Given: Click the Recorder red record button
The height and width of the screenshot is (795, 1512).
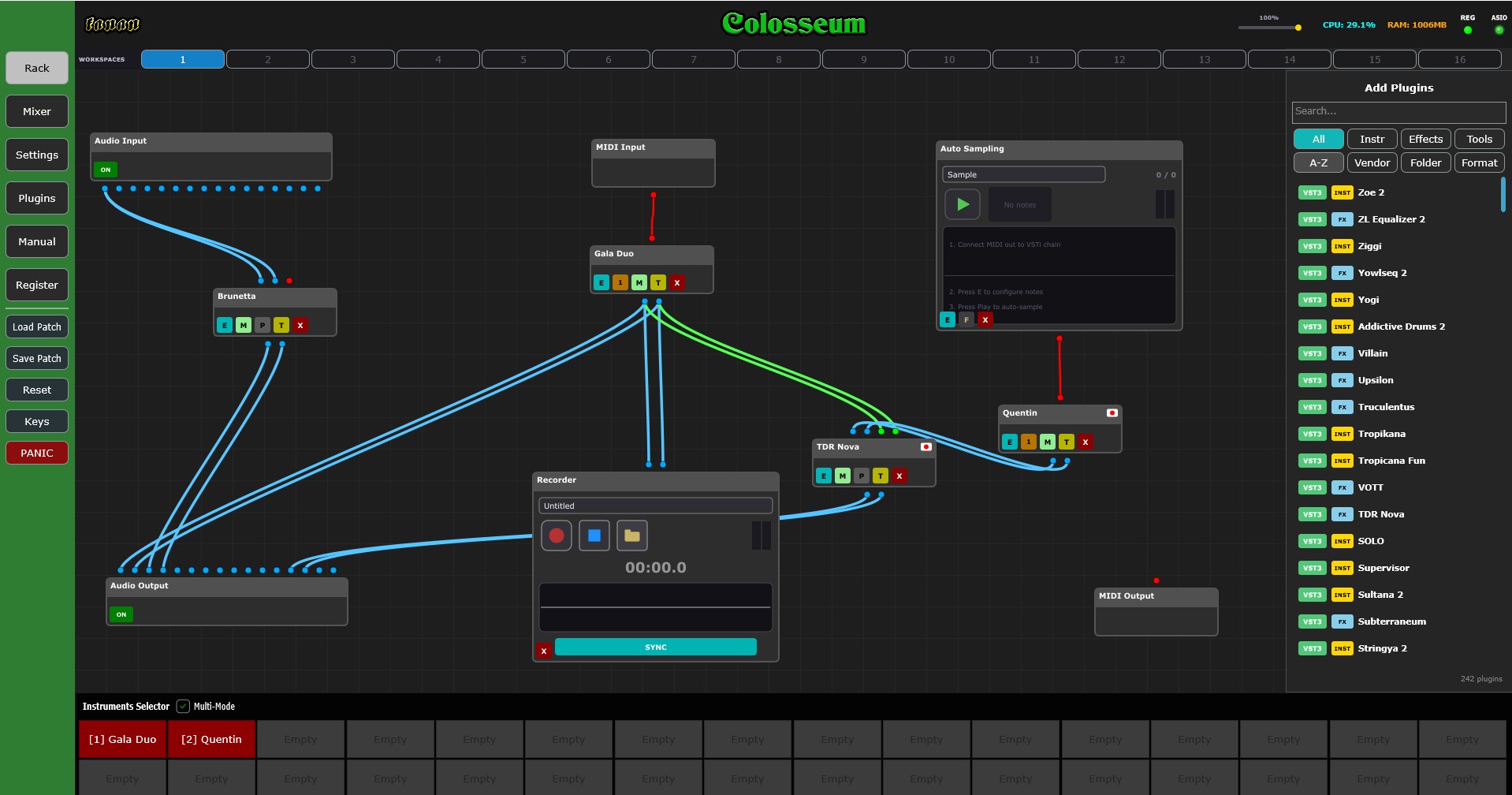Looking at the screenshot, I should click(557, 536).
